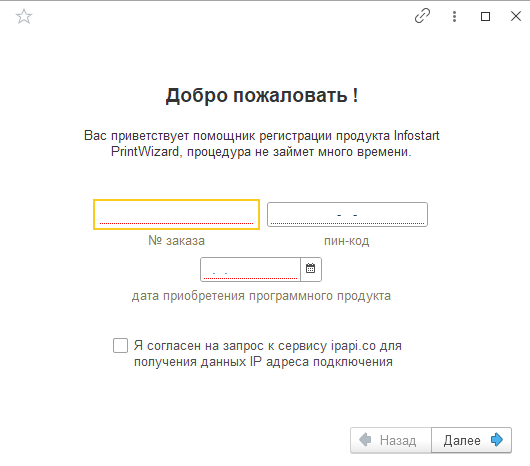Focus the № заказа input field

coord(176,215)
